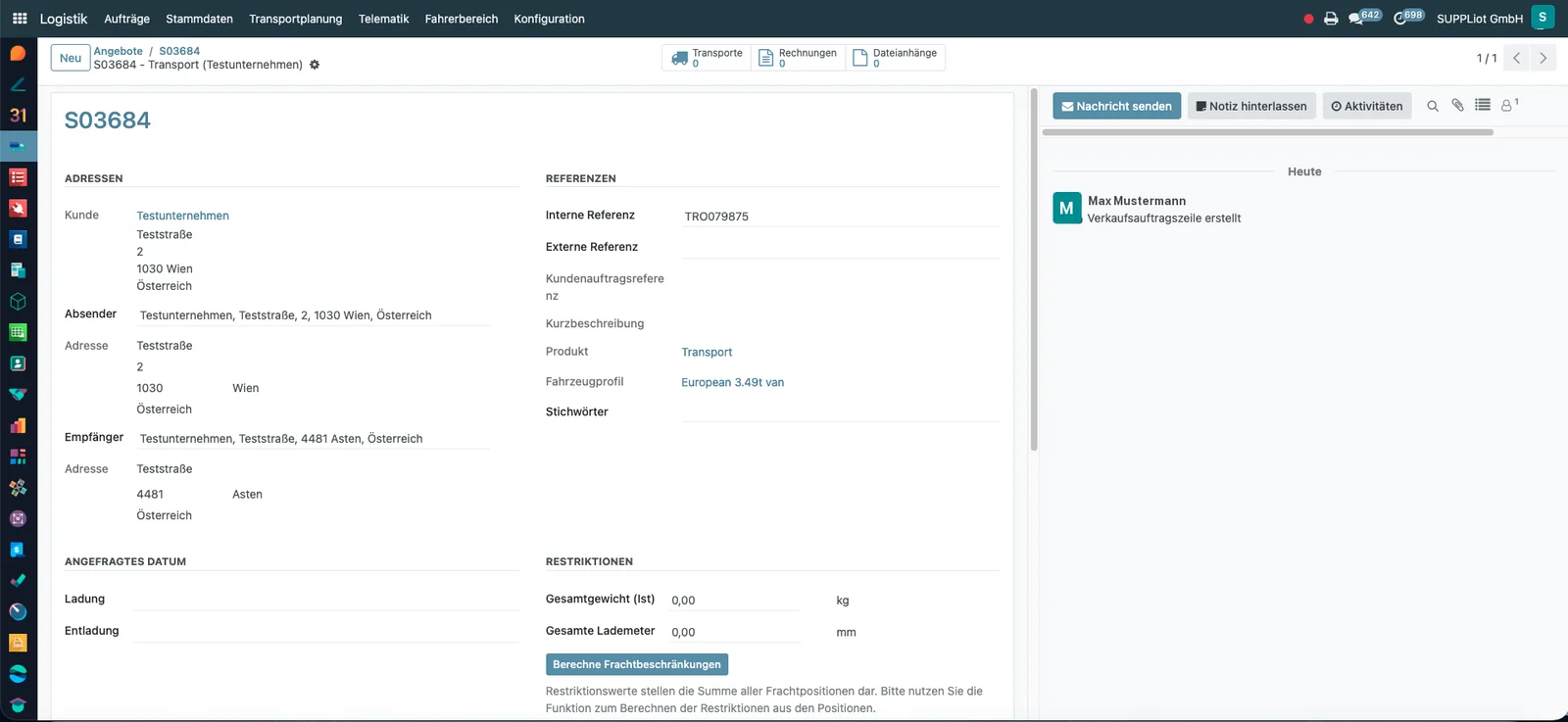Click the list icon in the chatter toolbar

pos(1483,105)
